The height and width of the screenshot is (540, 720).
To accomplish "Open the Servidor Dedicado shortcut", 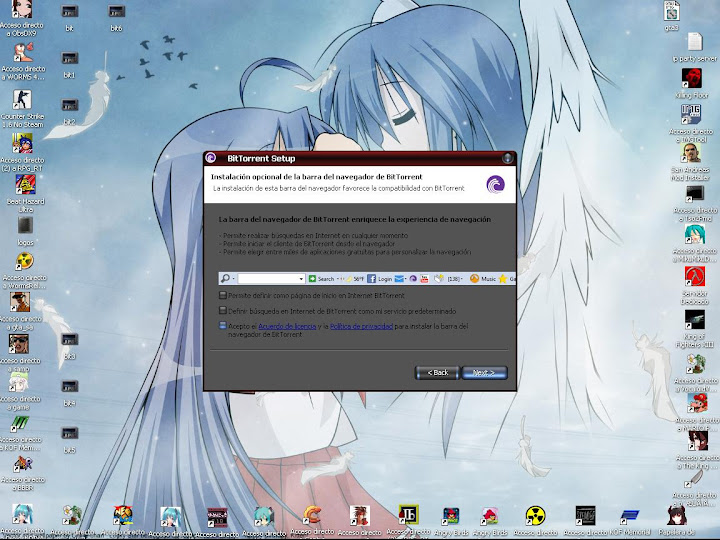I will (694, 276).
